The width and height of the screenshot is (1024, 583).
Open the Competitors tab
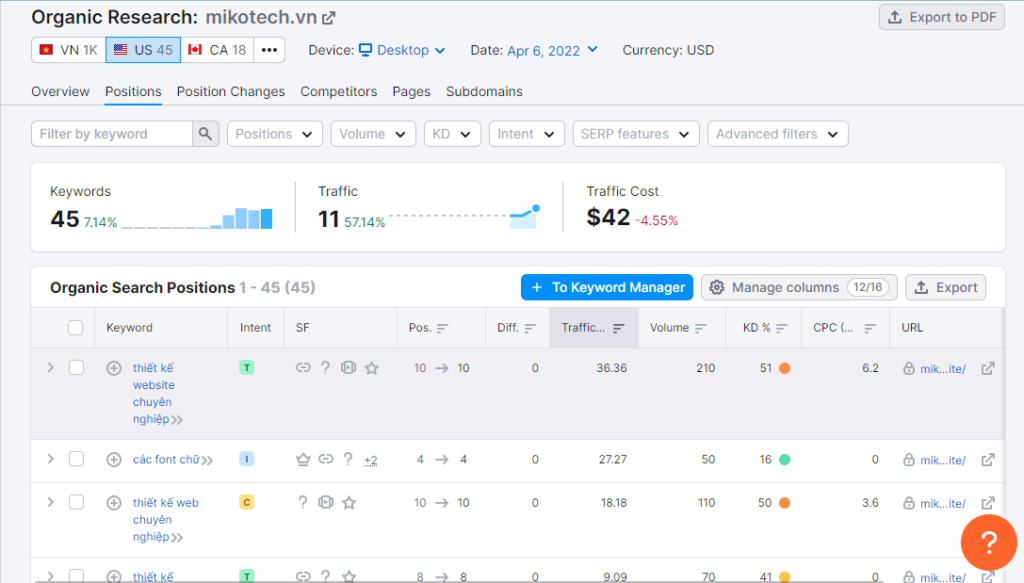339,91
